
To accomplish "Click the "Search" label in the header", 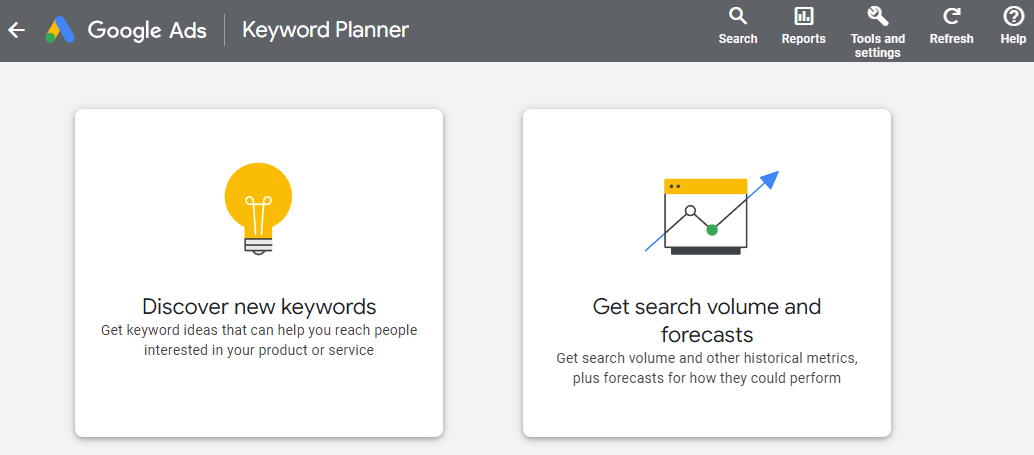I will [738, 39].
